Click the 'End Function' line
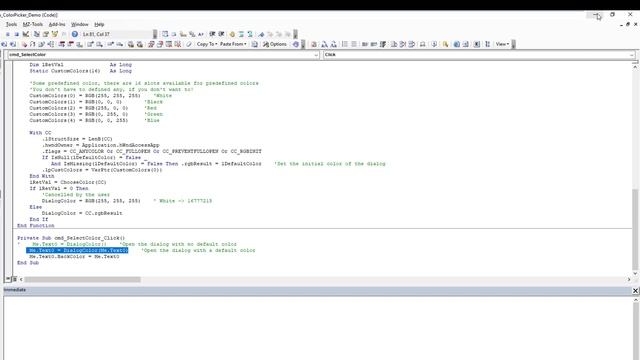The width and height of the screenshot is (640, 360). click(x=36, y=225)
